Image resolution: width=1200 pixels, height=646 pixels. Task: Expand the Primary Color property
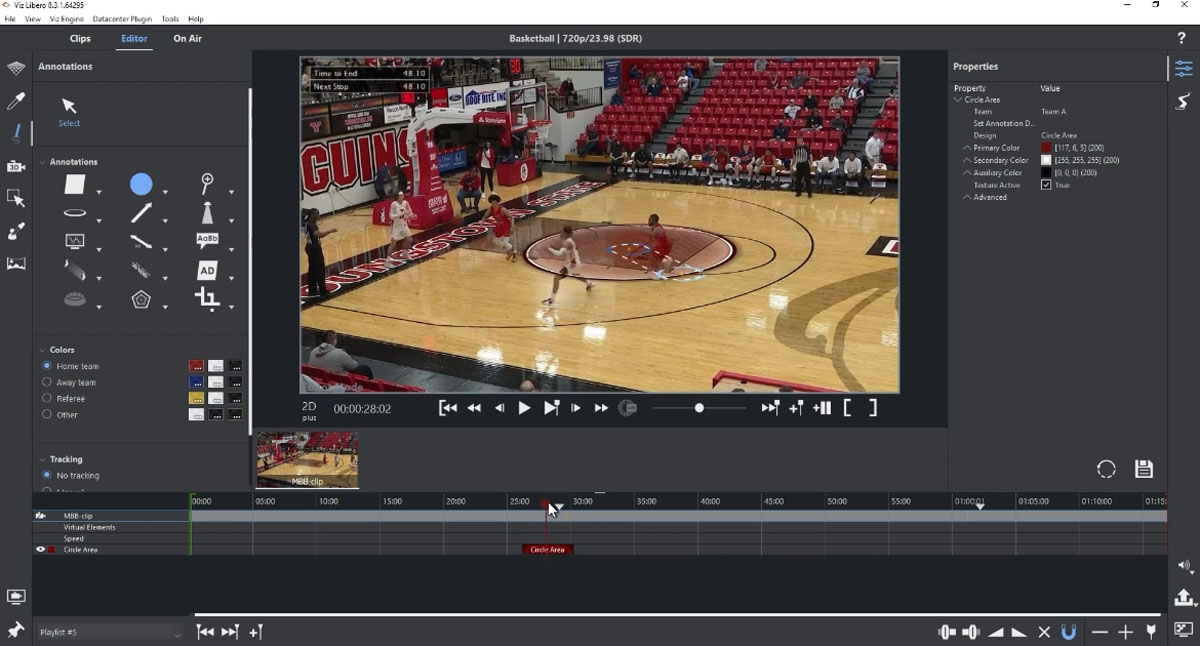point(967,148)
